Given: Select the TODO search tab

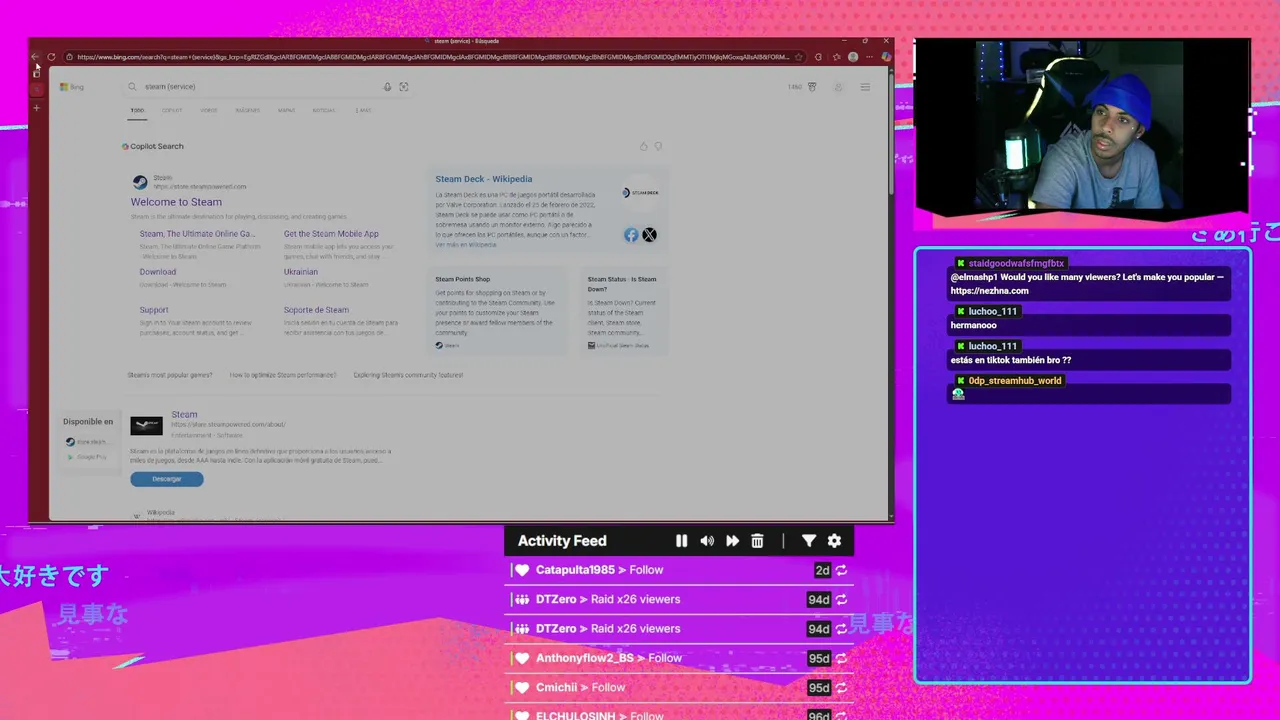Looking at the screenshot, I should coord(137,110).
